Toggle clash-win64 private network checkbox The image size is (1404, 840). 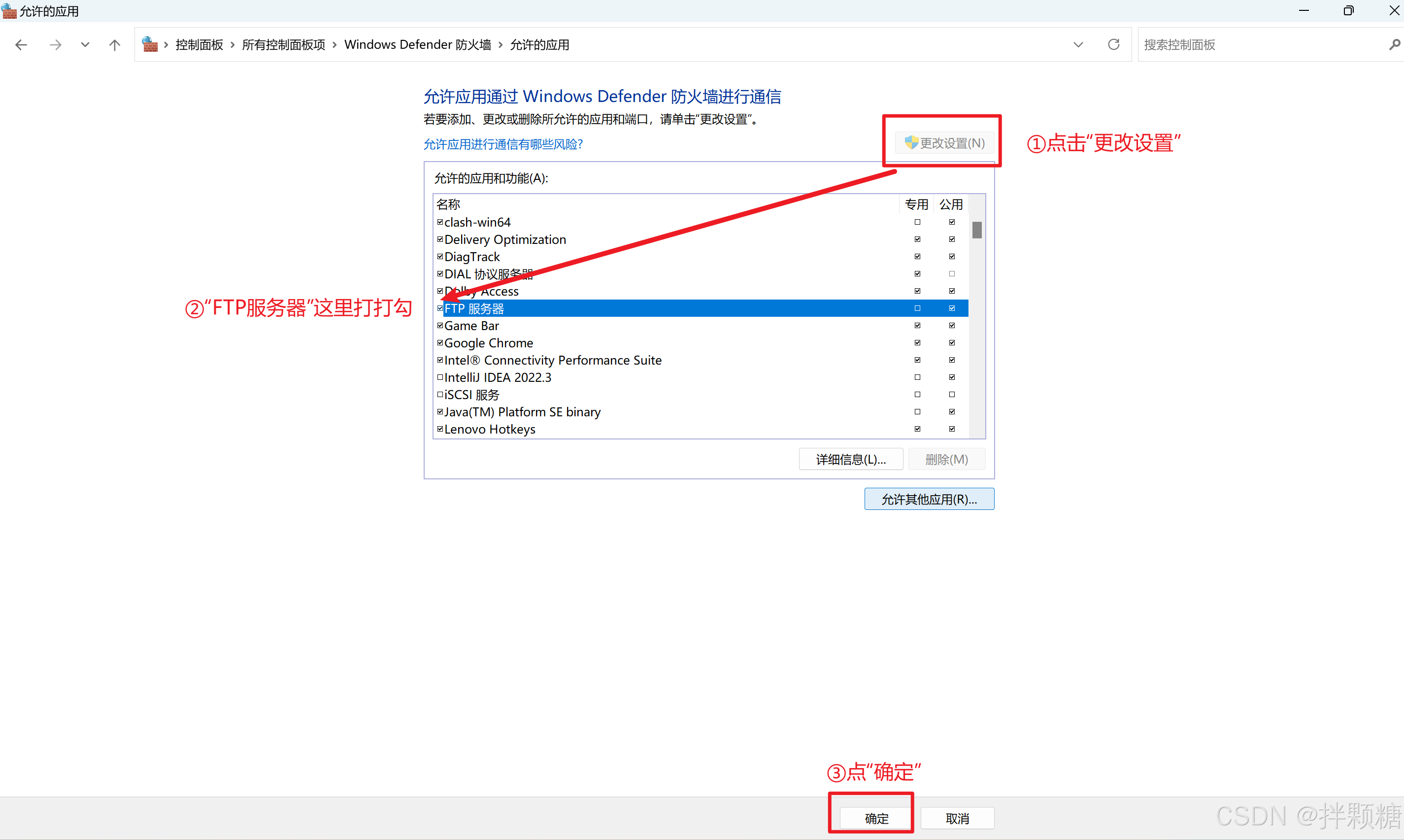pos(917,222)
